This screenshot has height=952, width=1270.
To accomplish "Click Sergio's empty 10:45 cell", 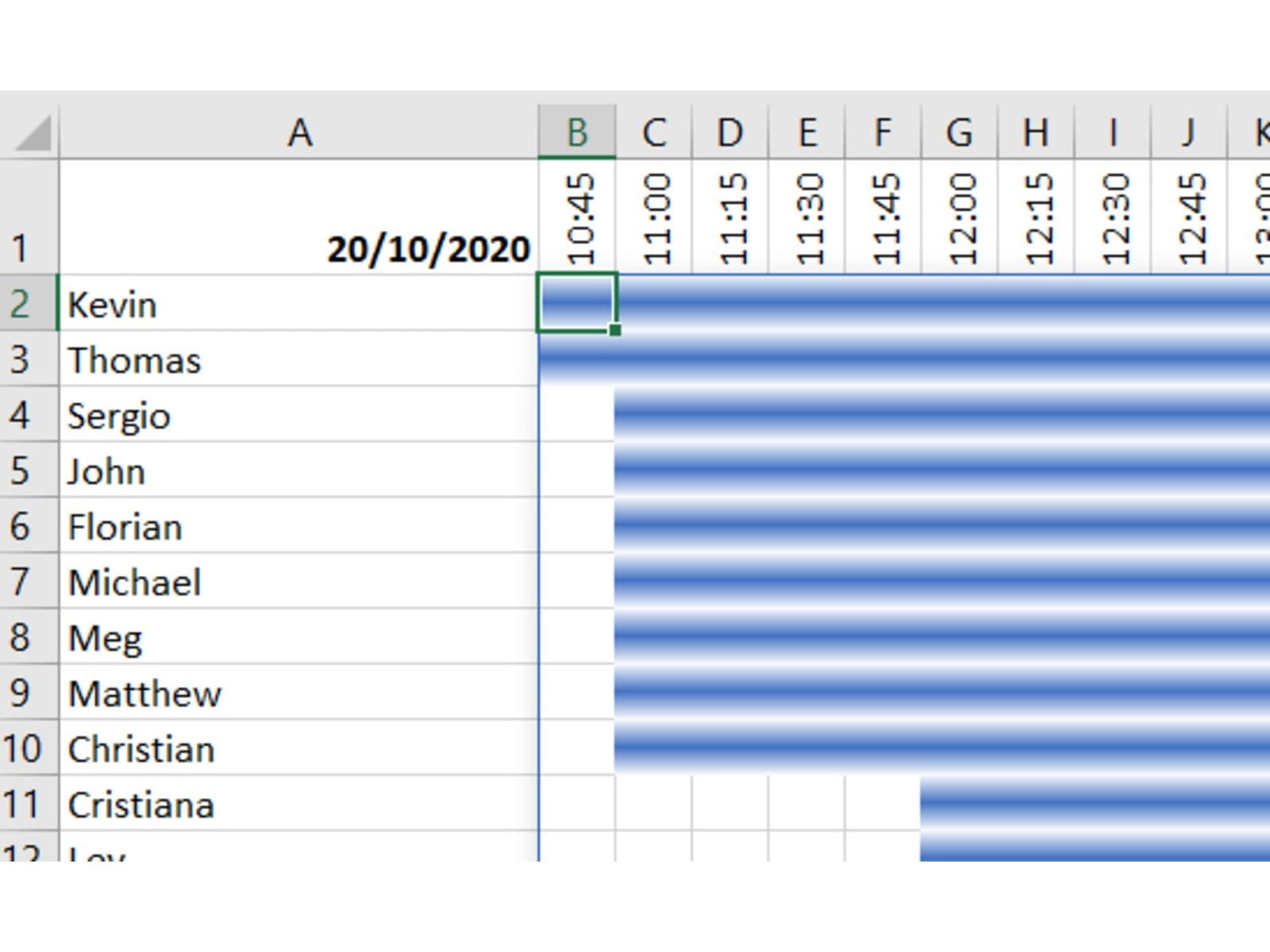I will click(x=577, y=415).
